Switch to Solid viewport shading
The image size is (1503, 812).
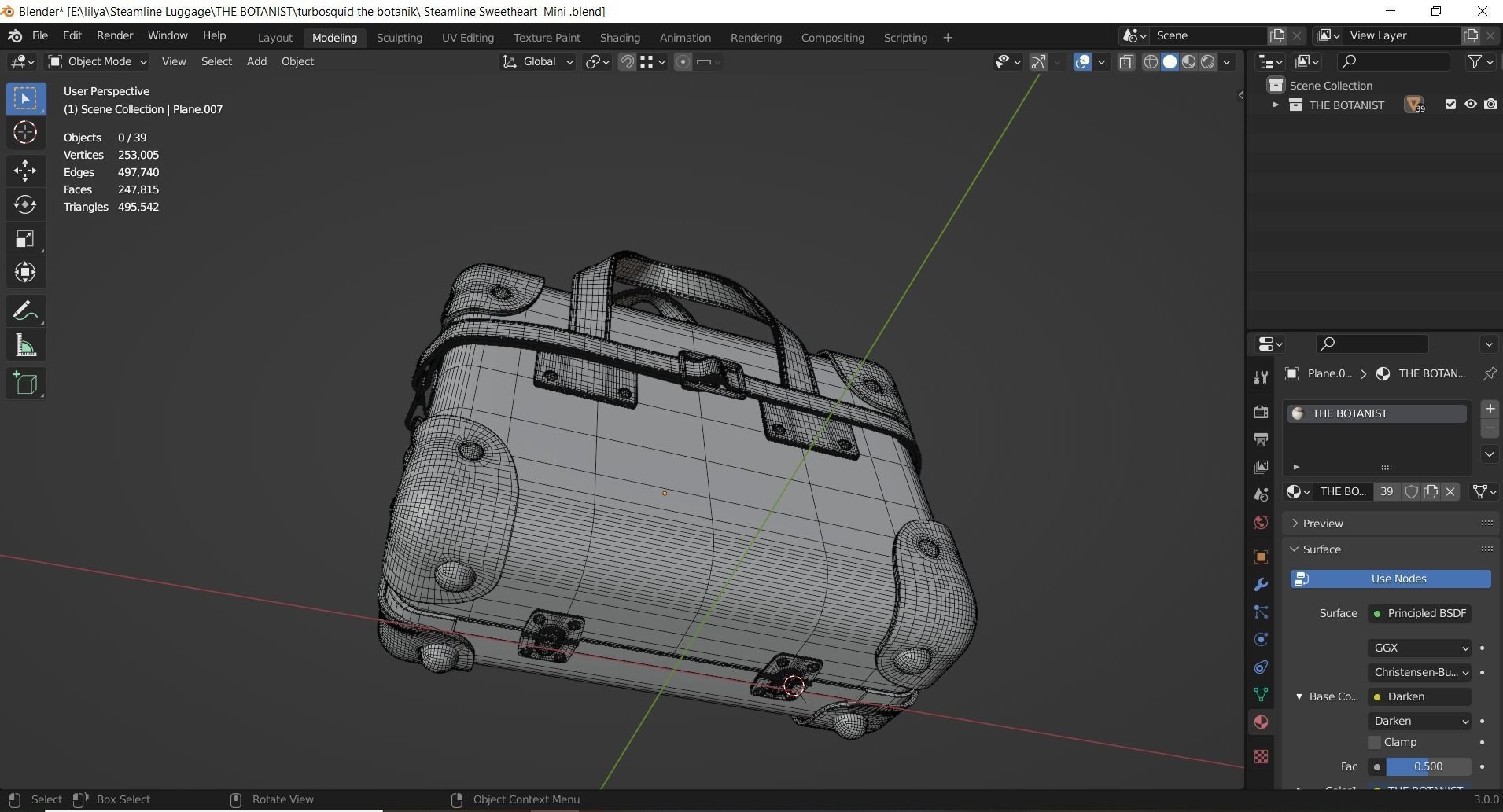click(1170, 62)
